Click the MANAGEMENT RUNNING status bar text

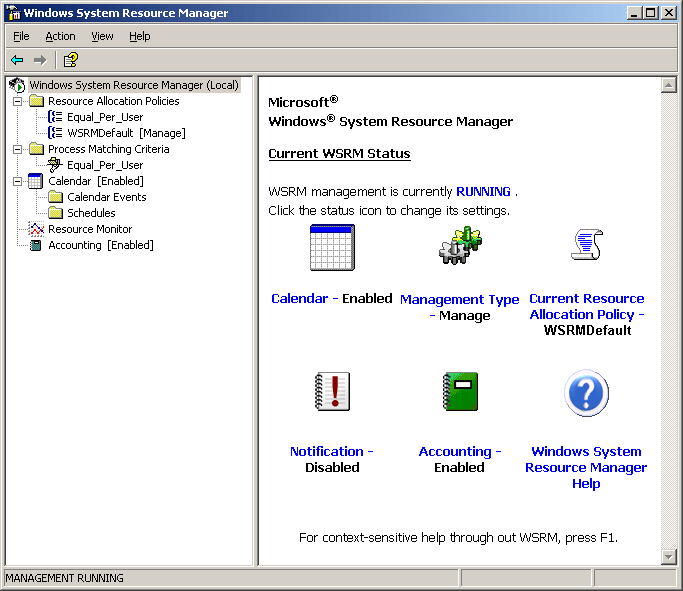click(x=64, y=578)
